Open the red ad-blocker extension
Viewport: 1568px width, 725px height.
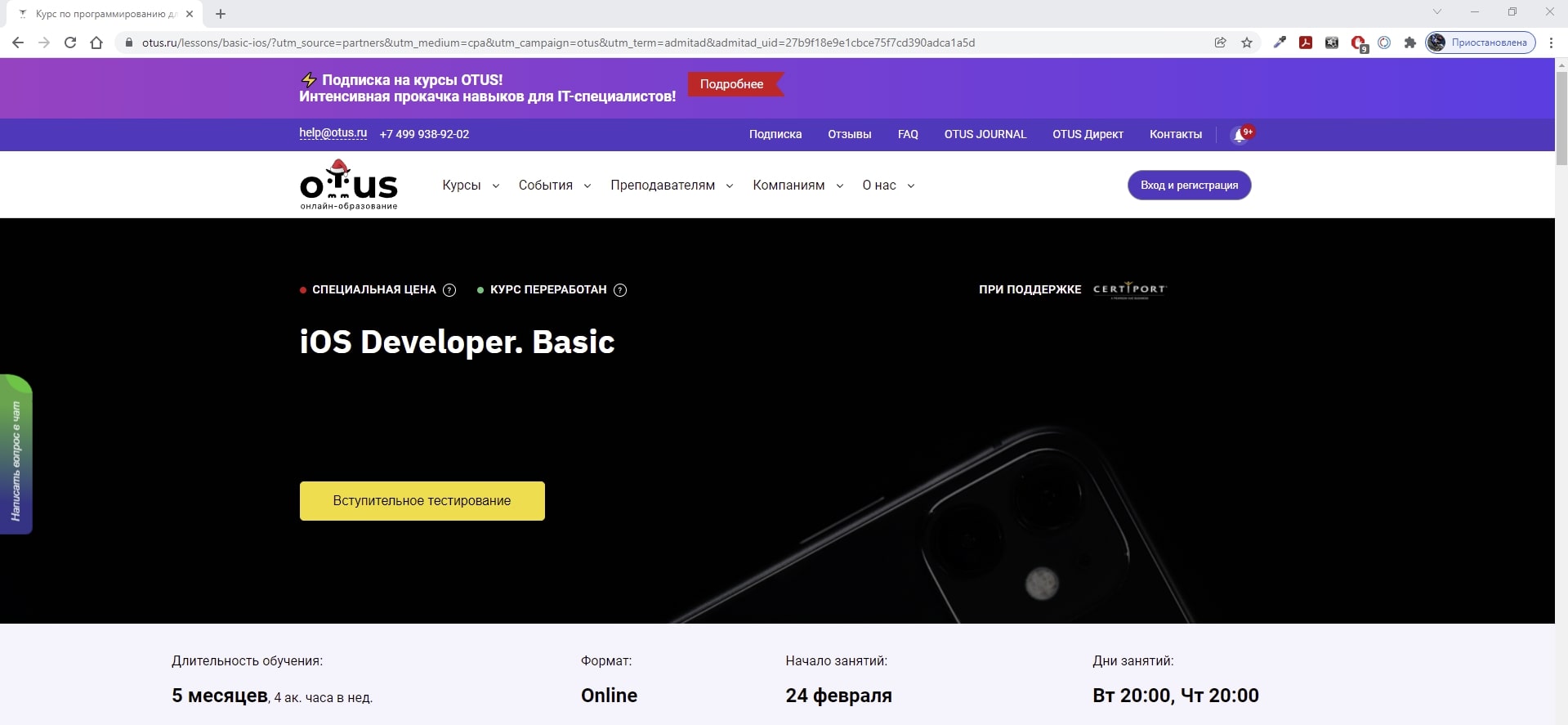(1358, 43)
